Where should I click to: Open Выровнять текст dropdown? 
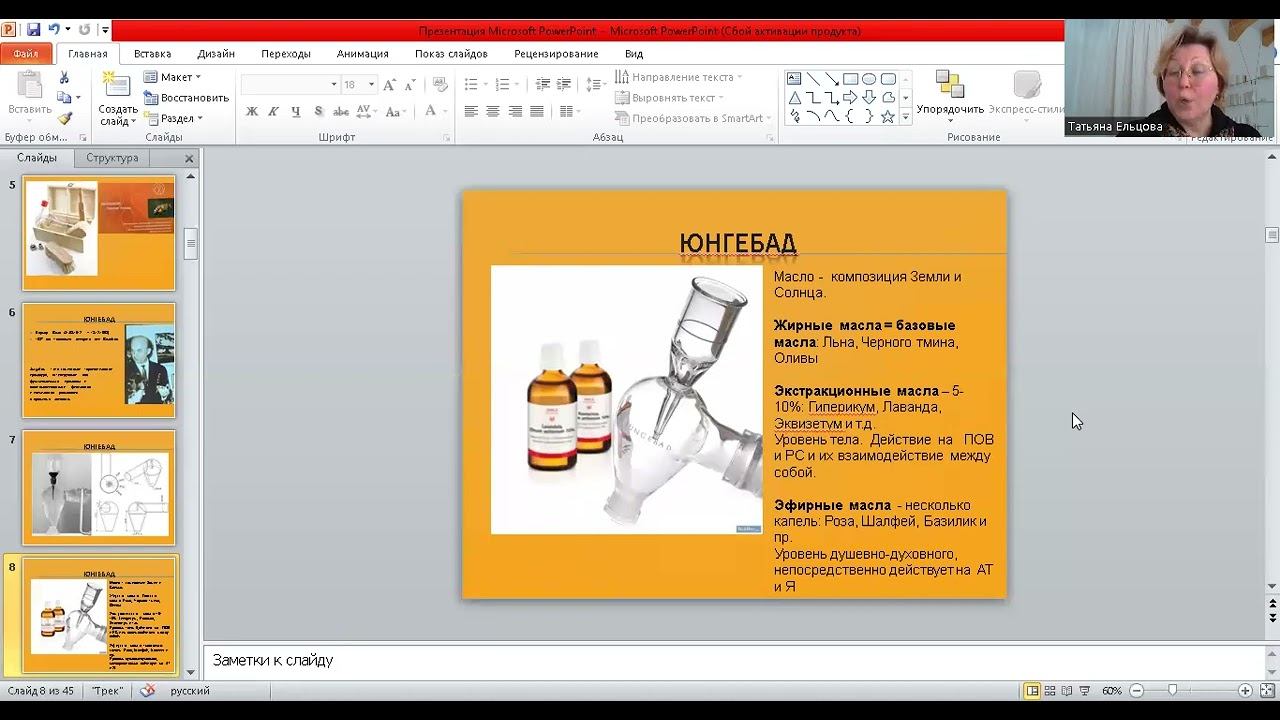pos(669,98)
